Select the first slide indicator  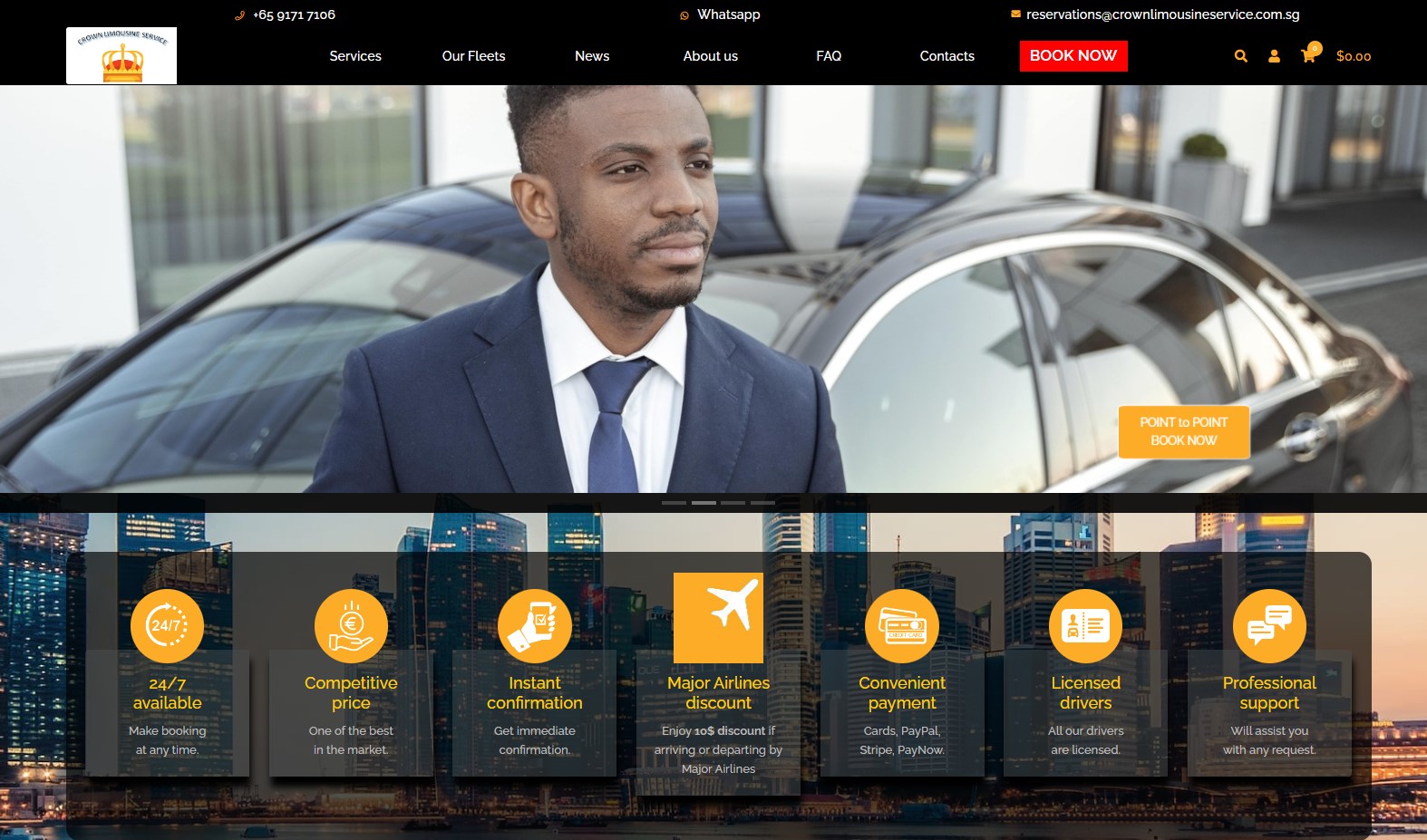click(674, 502)
